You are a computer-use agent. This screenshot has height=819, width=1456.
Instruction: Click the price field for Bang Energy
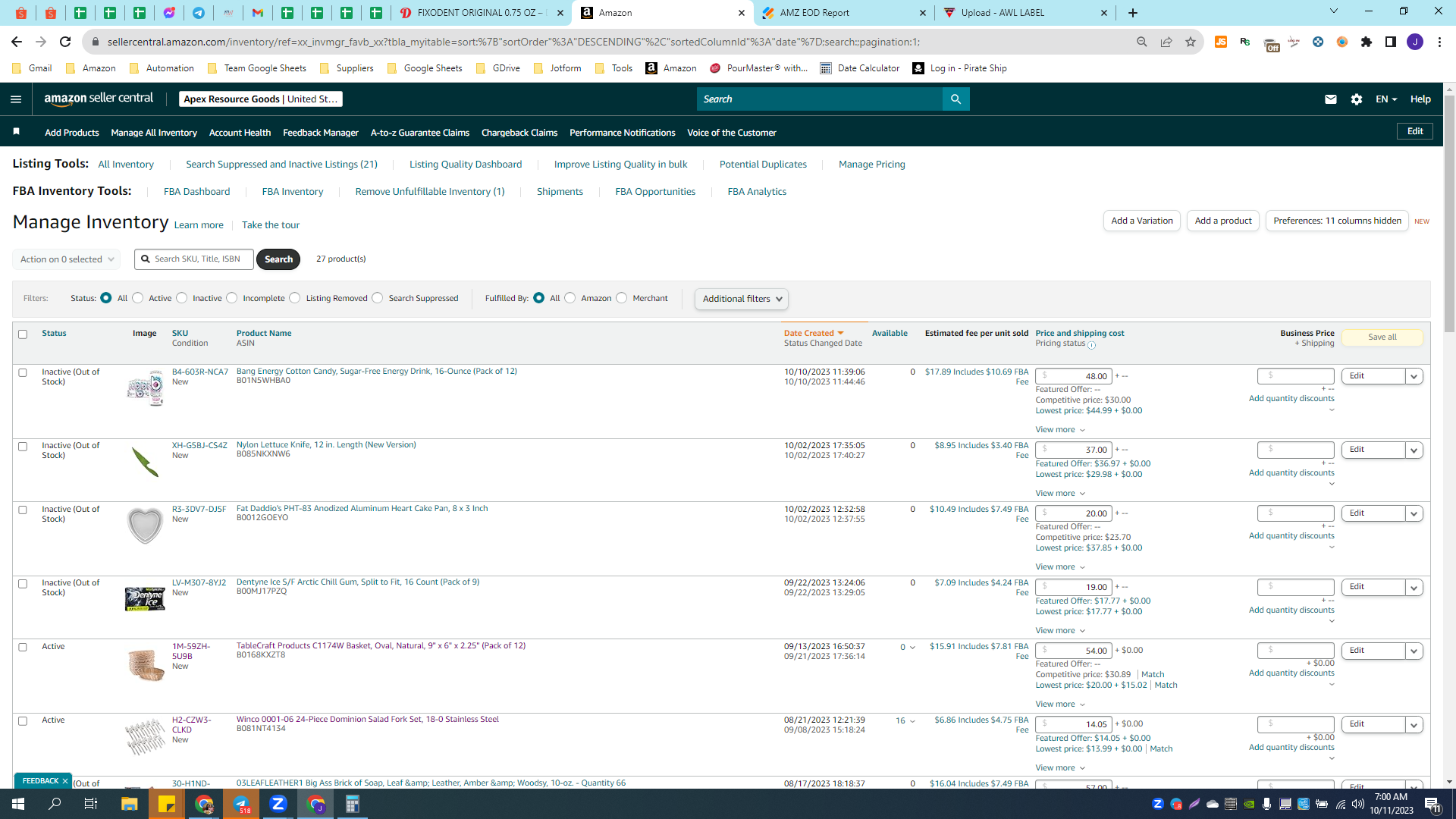pos(1074,376)
